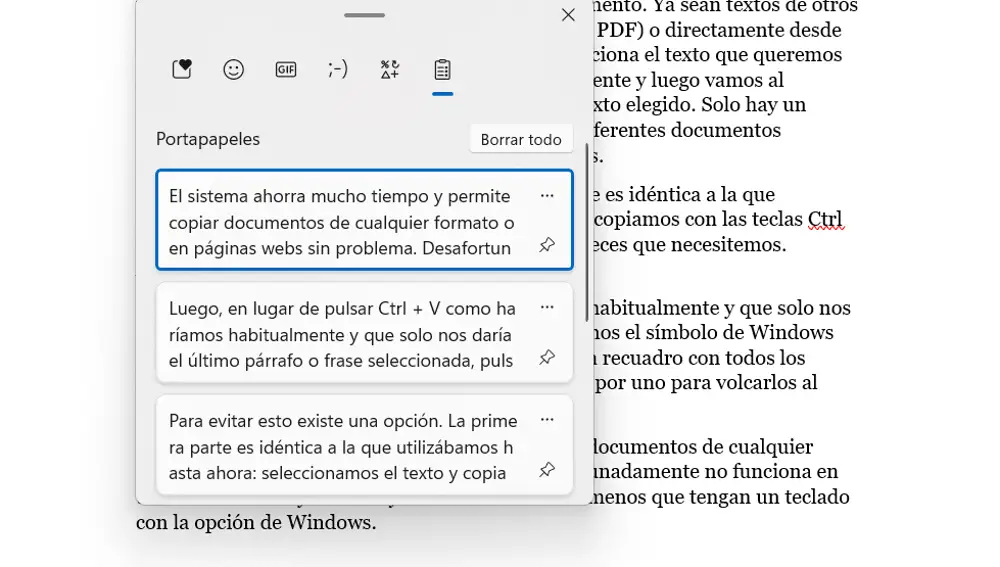The width and height of the screenshot is (1000, 567).
Task: Switch to the GIF tab
Action: 286,69
